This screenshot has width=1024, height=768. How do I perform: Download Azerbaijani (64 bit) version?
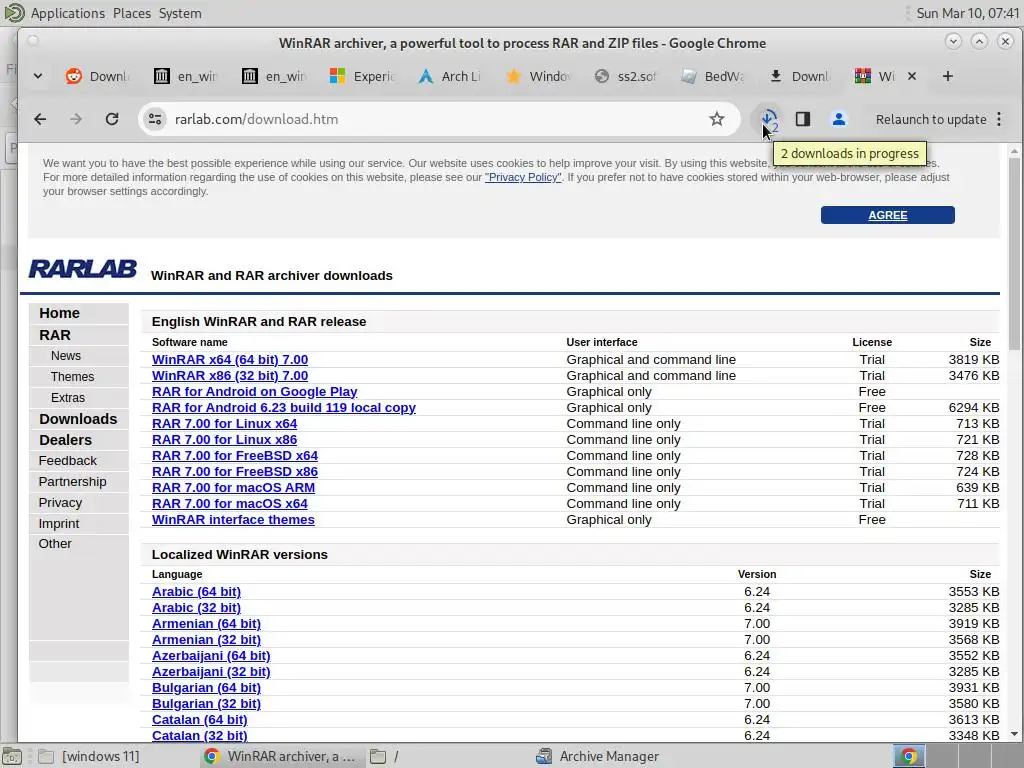point(211,655)
